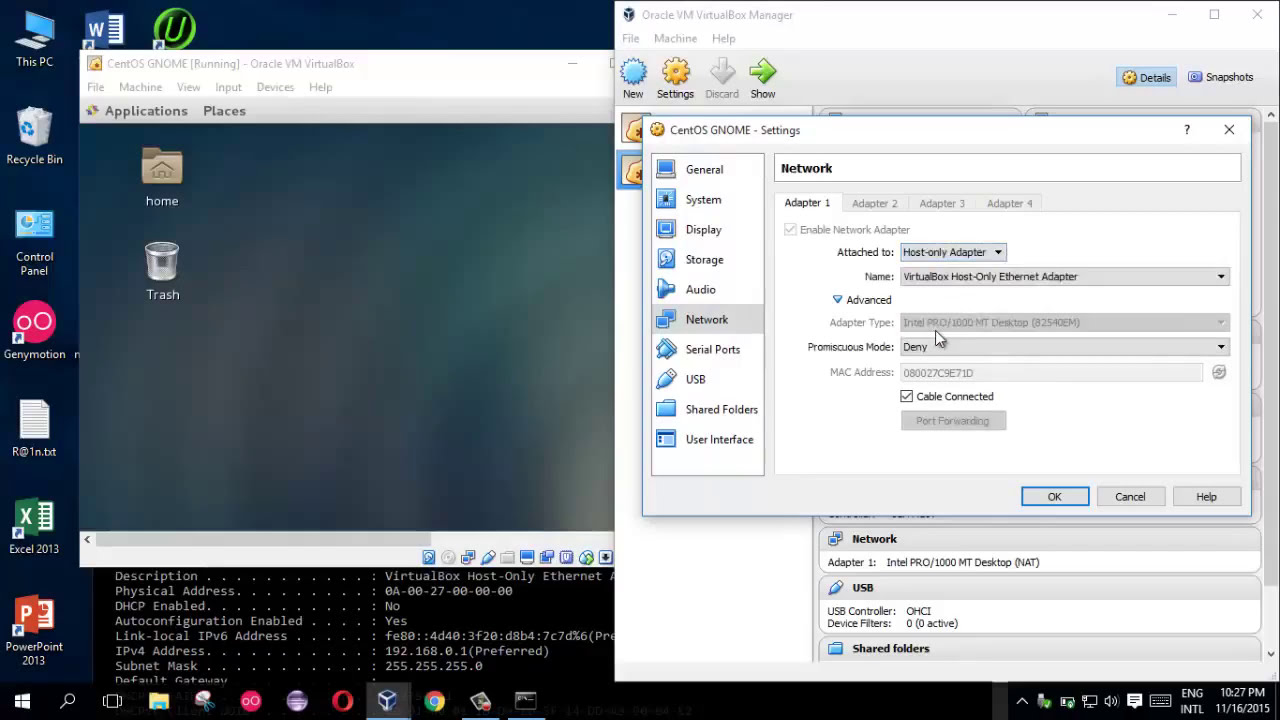Click hard disk activity icon in VM status bar
Screen dimensions: 1280x720
click(x=429, y=557)
